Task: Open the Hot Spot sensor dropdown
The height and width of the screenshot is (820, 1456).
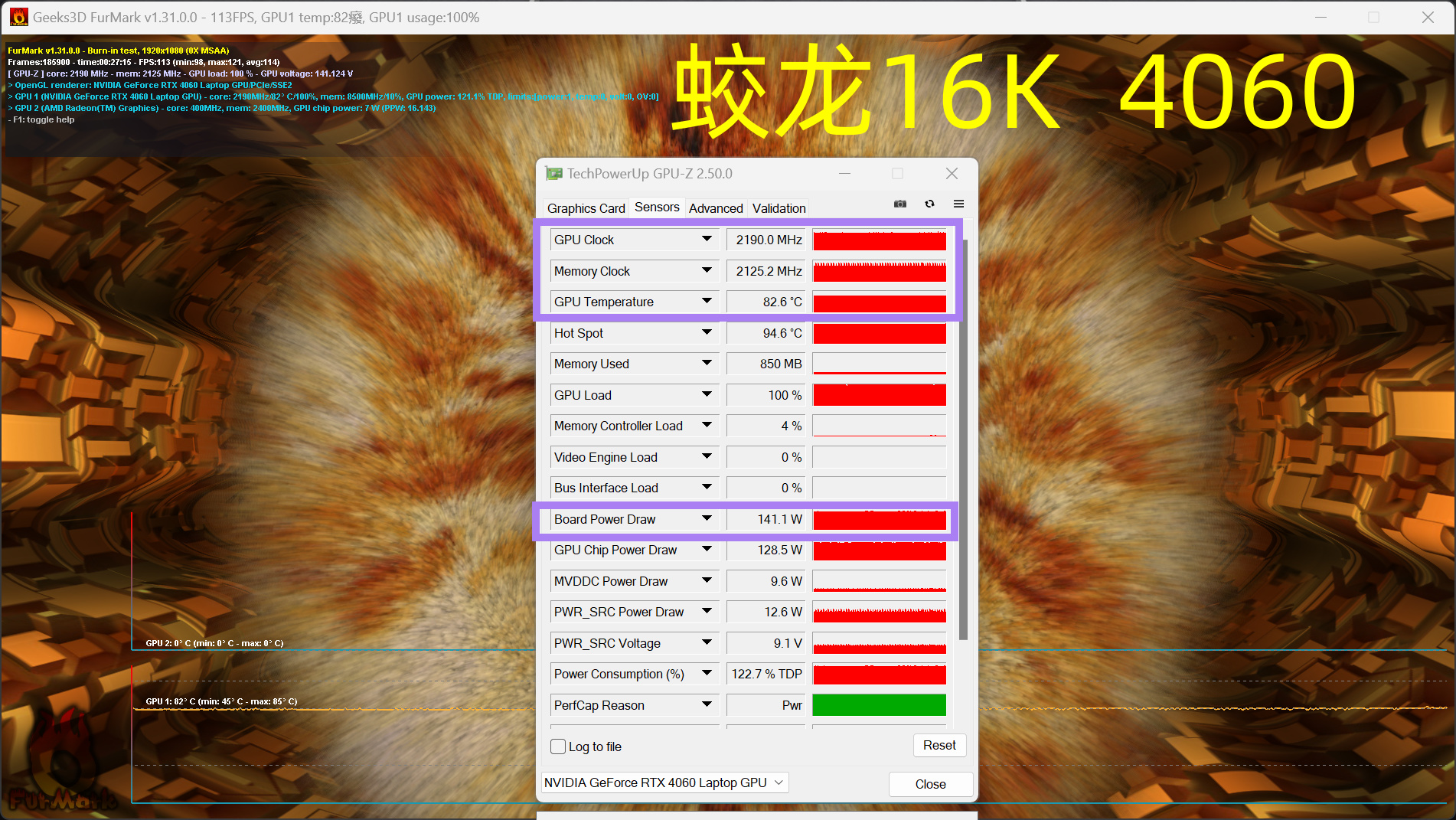Action: (x=707, y=333)
